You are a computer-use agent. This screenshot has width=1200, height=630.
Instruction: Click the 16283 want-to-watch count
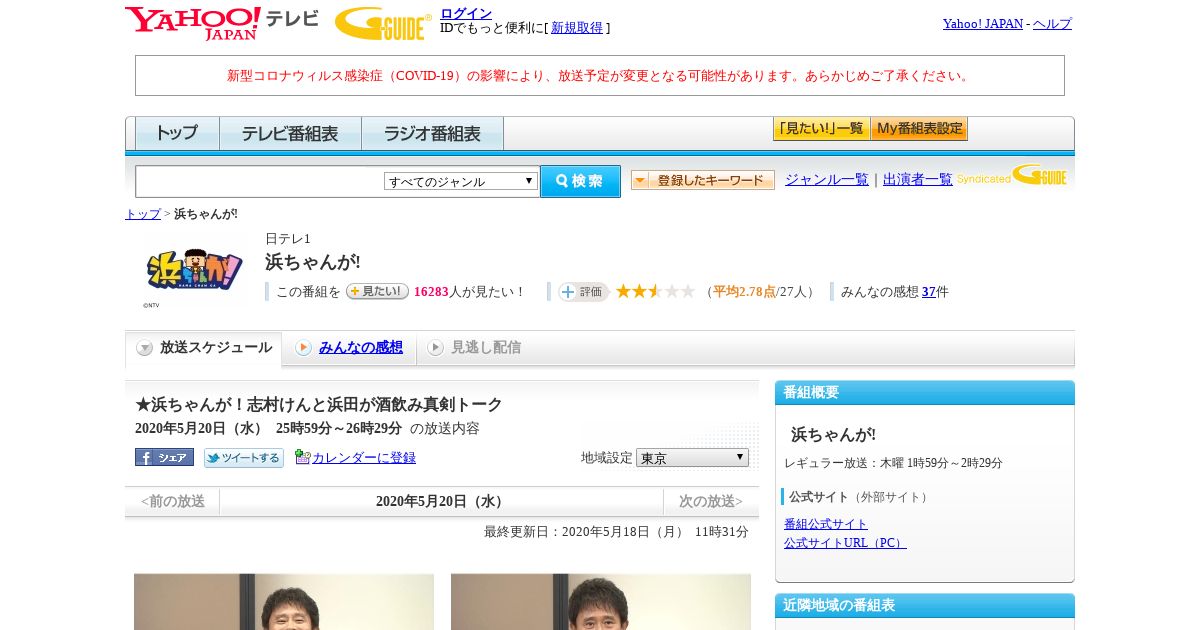[431, 292]
